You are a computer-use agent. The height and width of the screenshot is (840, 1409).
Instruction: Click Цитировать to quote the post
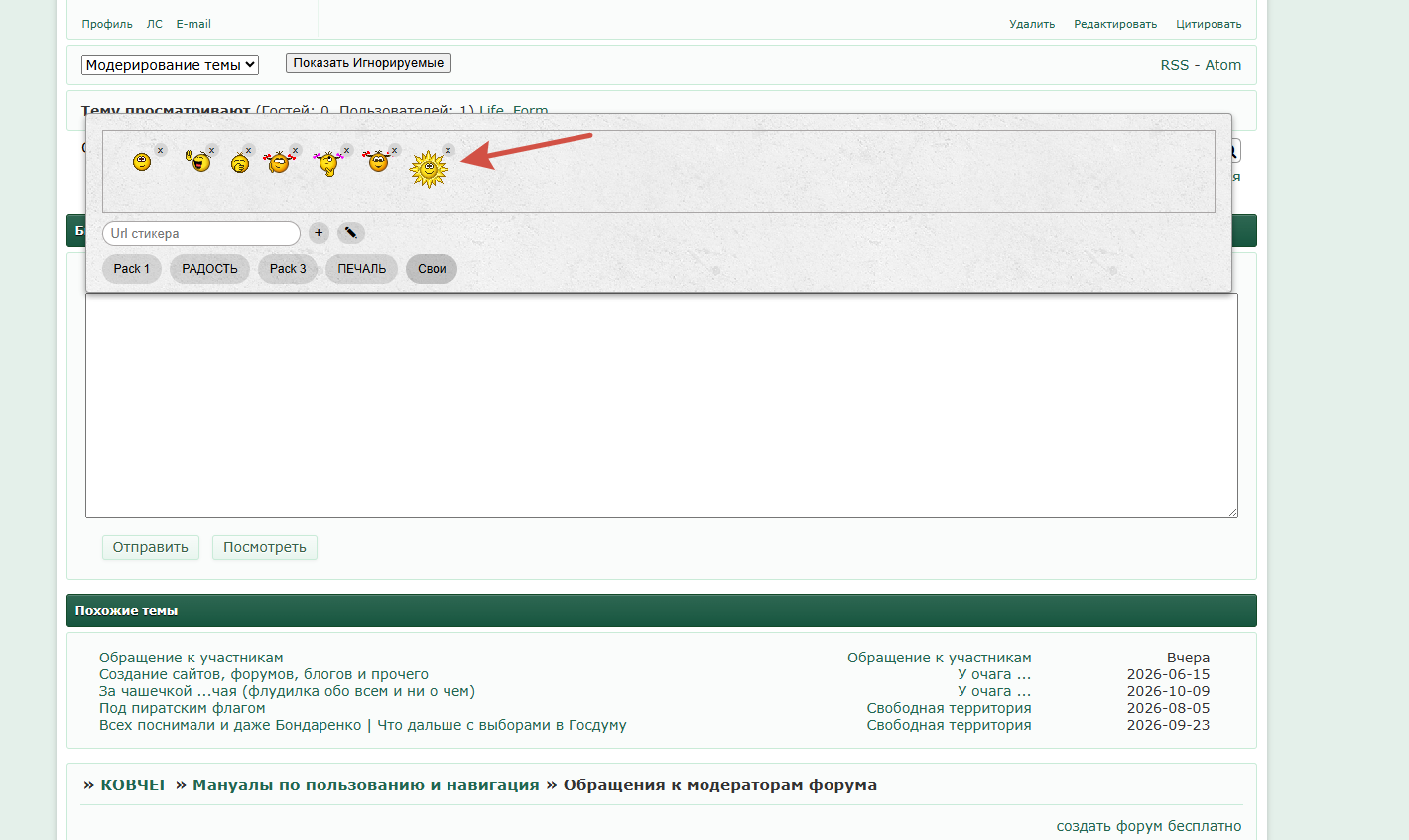click(x=1209, y=24)
